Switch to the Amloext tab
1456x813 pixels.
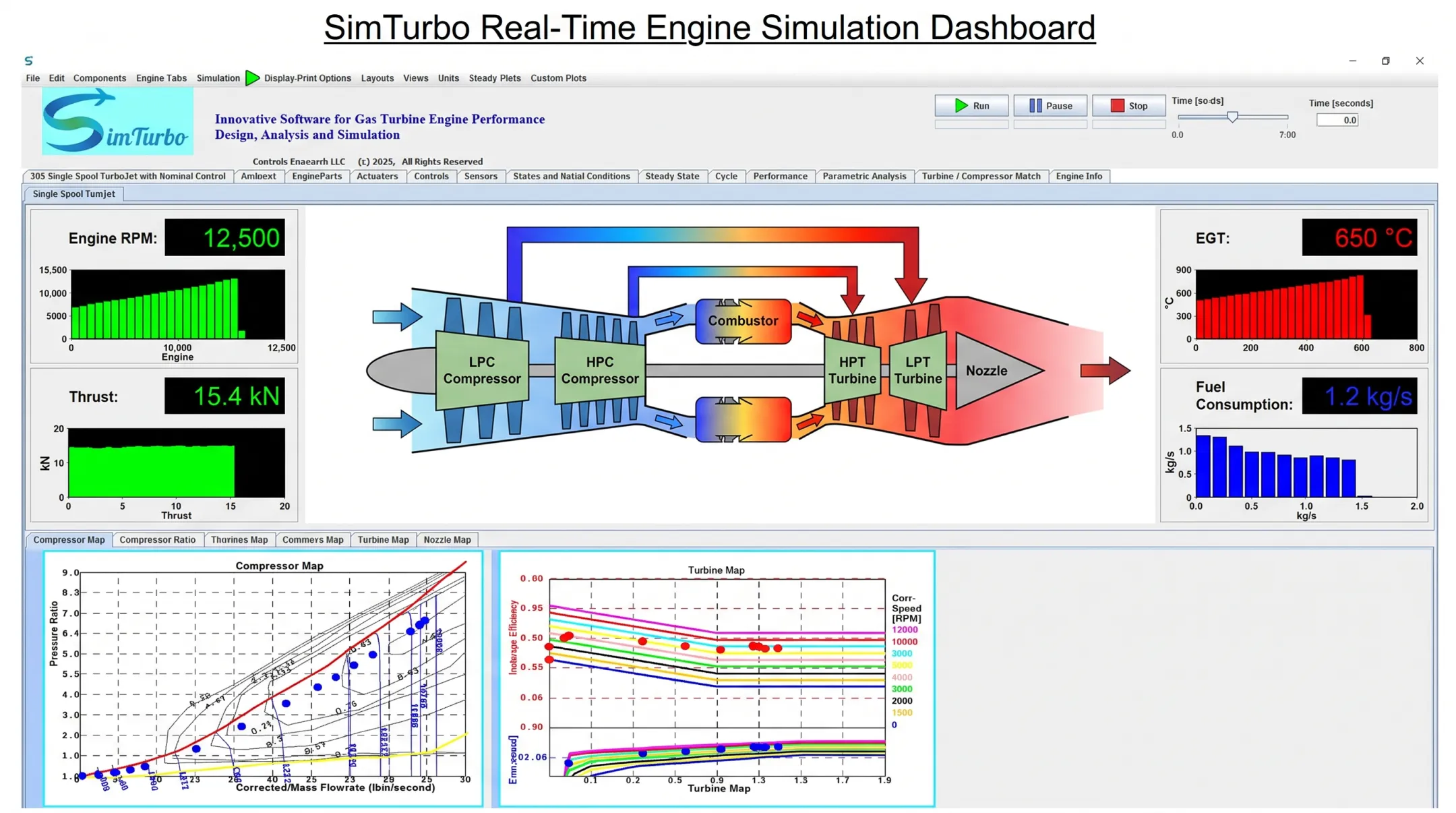(x=258, y=177)
